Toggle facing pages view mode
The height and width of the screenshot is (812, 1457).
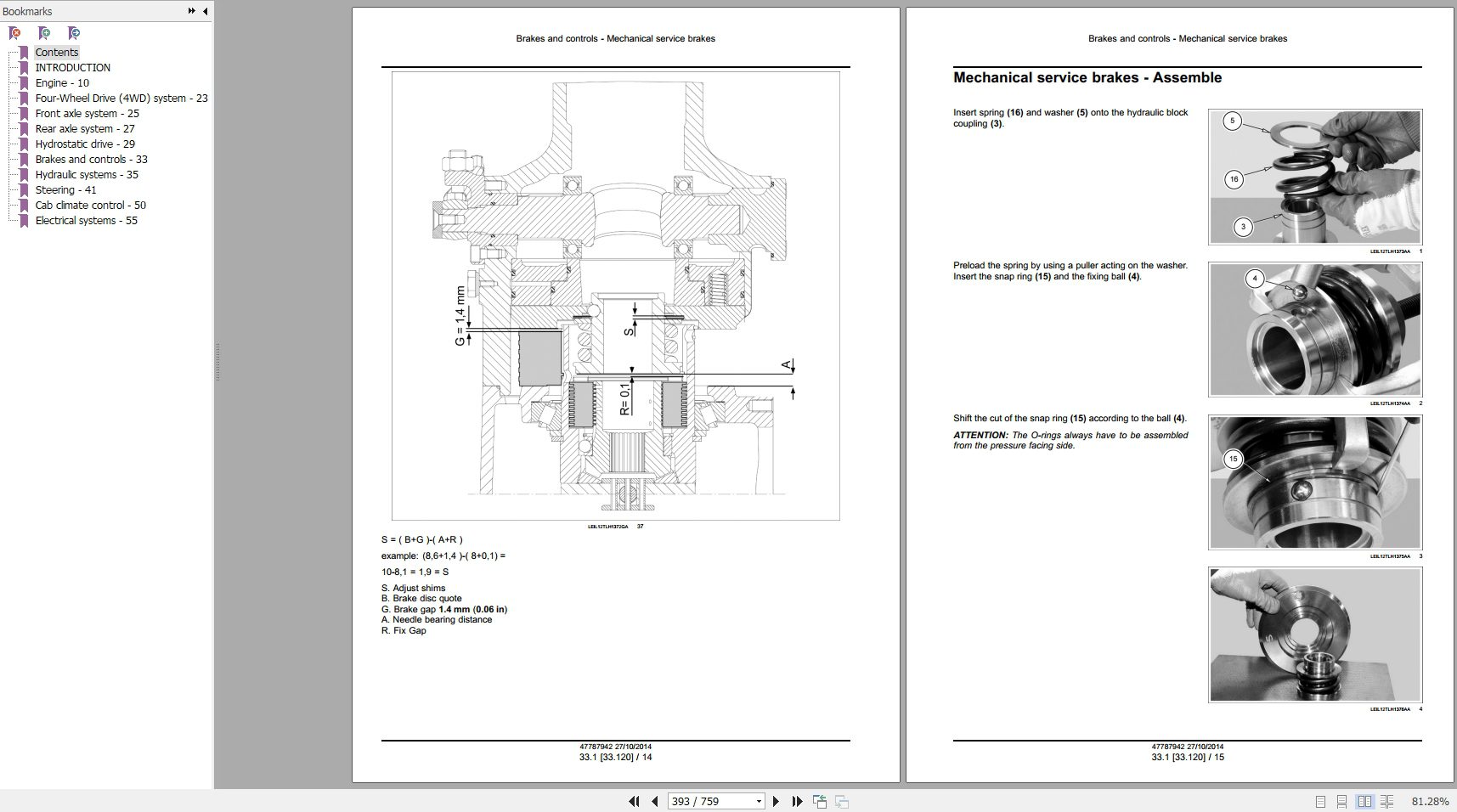pyautogui.click(x=1364, y=801)
